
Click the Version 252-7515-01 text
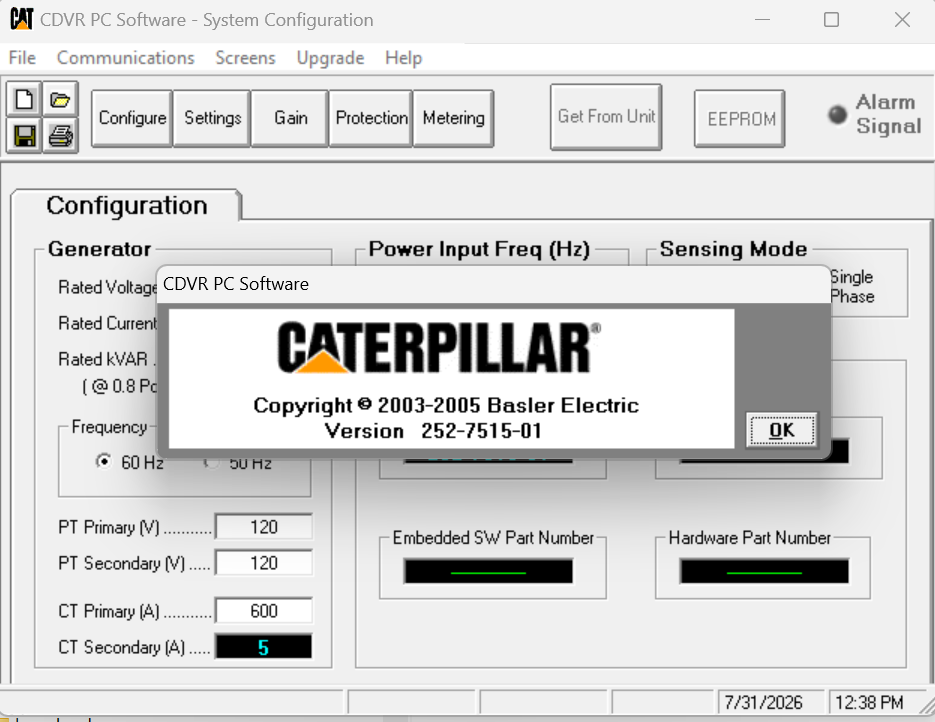tap(434, 430)
